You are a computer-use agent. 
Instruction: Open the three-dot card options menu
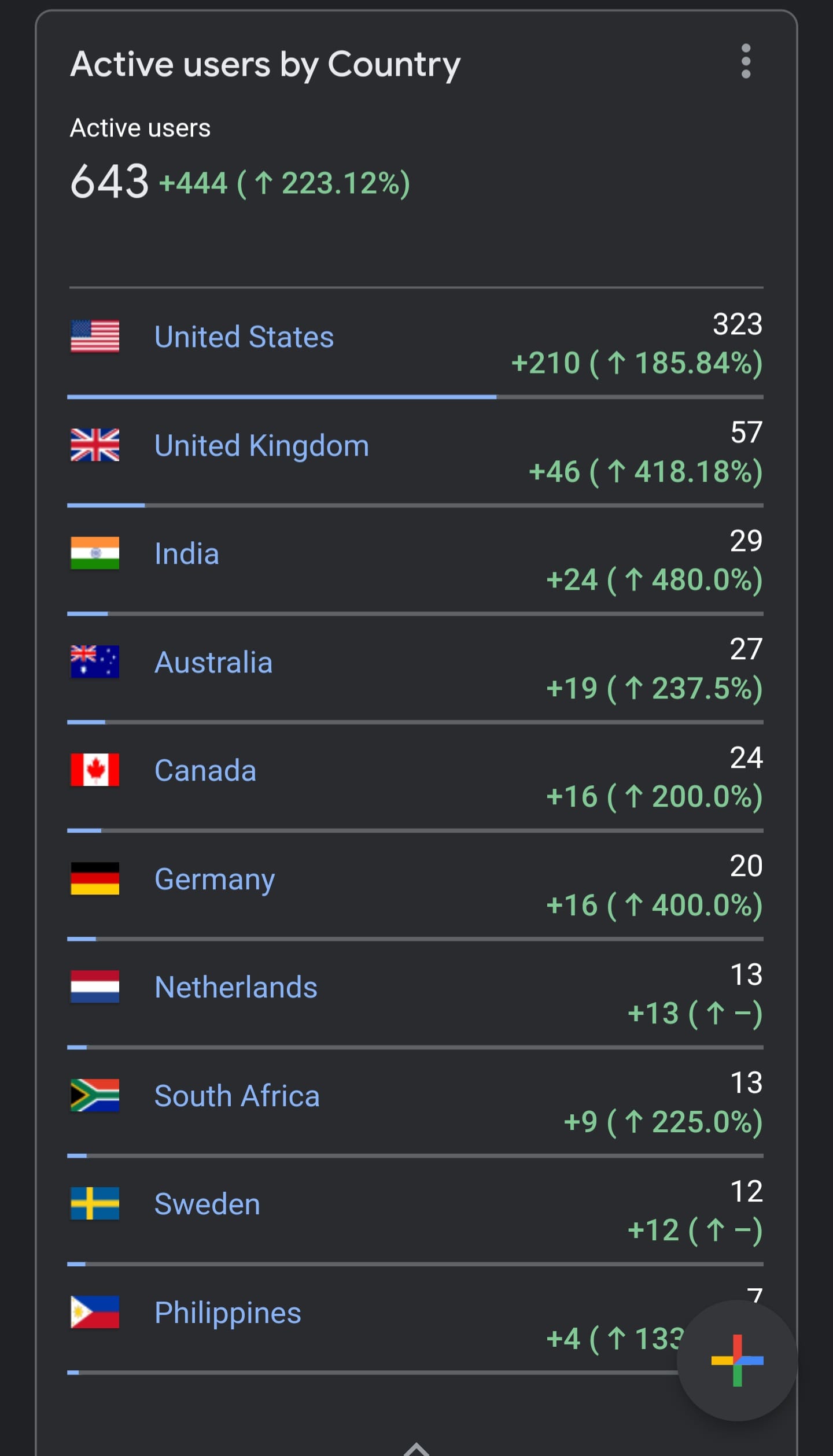[x=746, y=61]
